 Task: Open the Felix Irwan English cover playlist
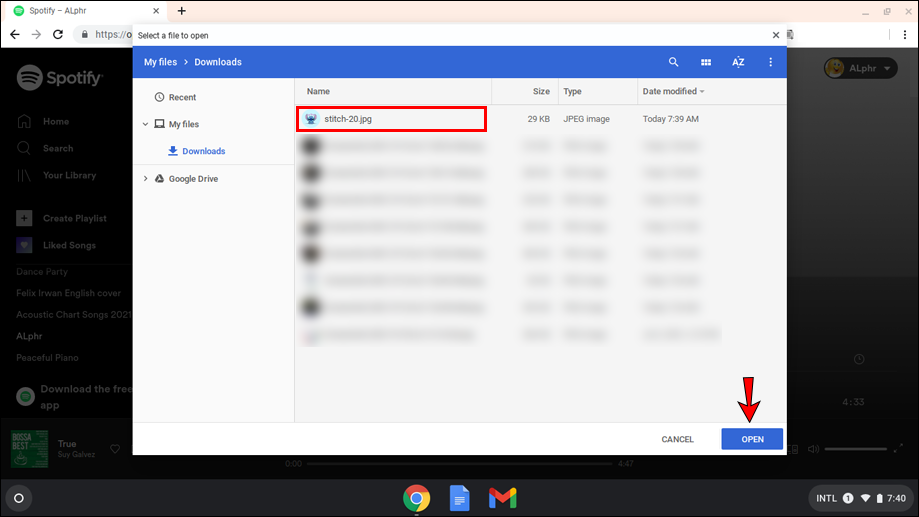(x=69, y=293)
